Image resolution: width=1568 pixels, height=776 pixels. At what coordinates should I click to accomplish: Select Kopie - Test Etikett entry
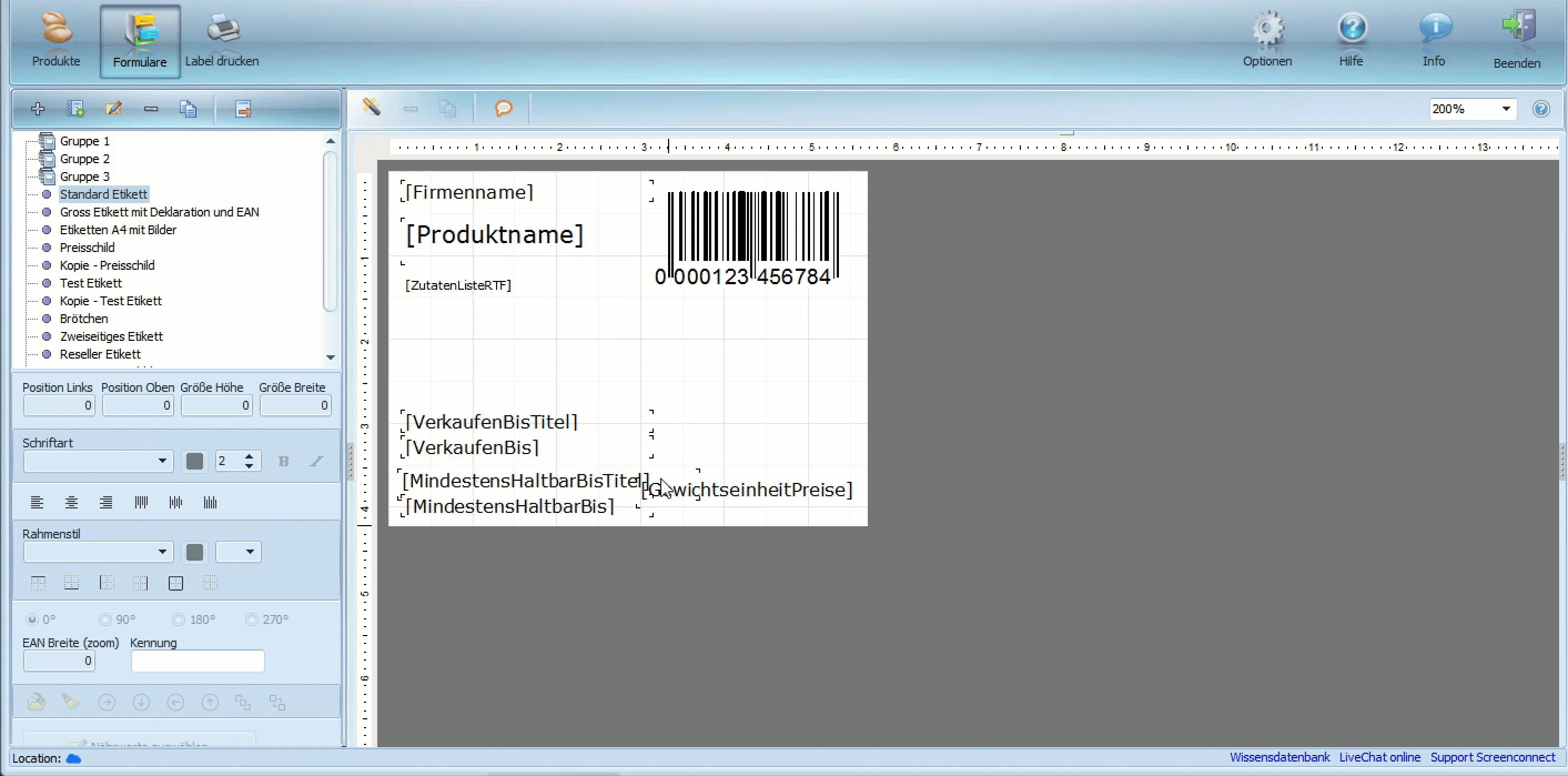click(111, 301)
